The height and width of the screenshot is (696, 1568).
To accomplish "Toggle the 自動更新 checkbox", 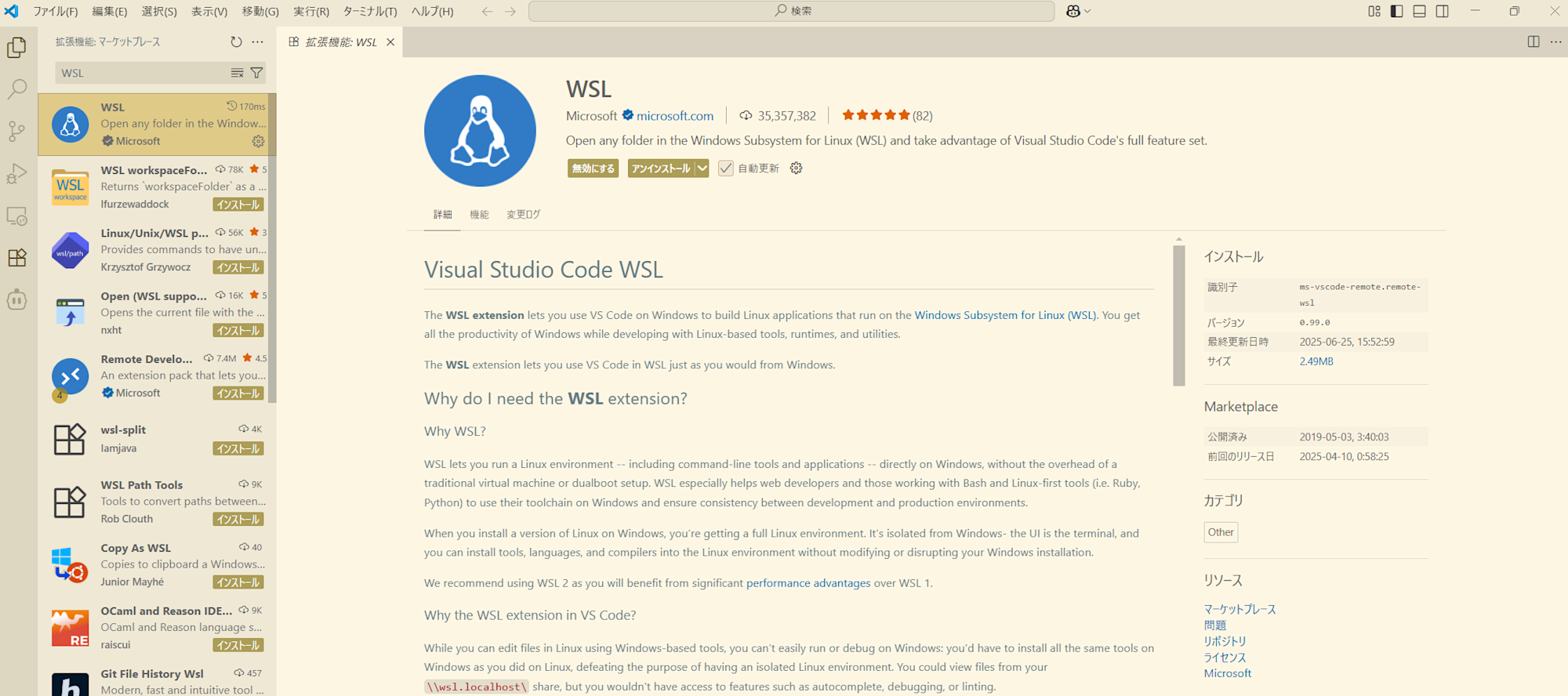I will pyautogui.click(x=726, y=169).
